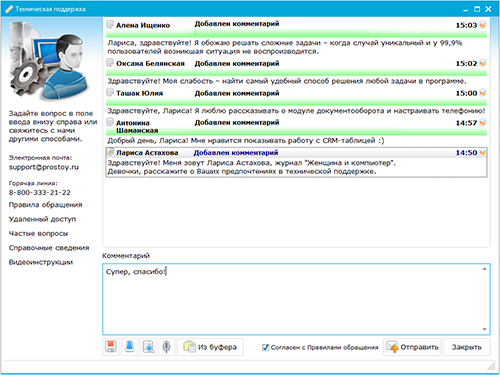
Task: Minimize the Техническая поддержка window
Action: (465, 10)
